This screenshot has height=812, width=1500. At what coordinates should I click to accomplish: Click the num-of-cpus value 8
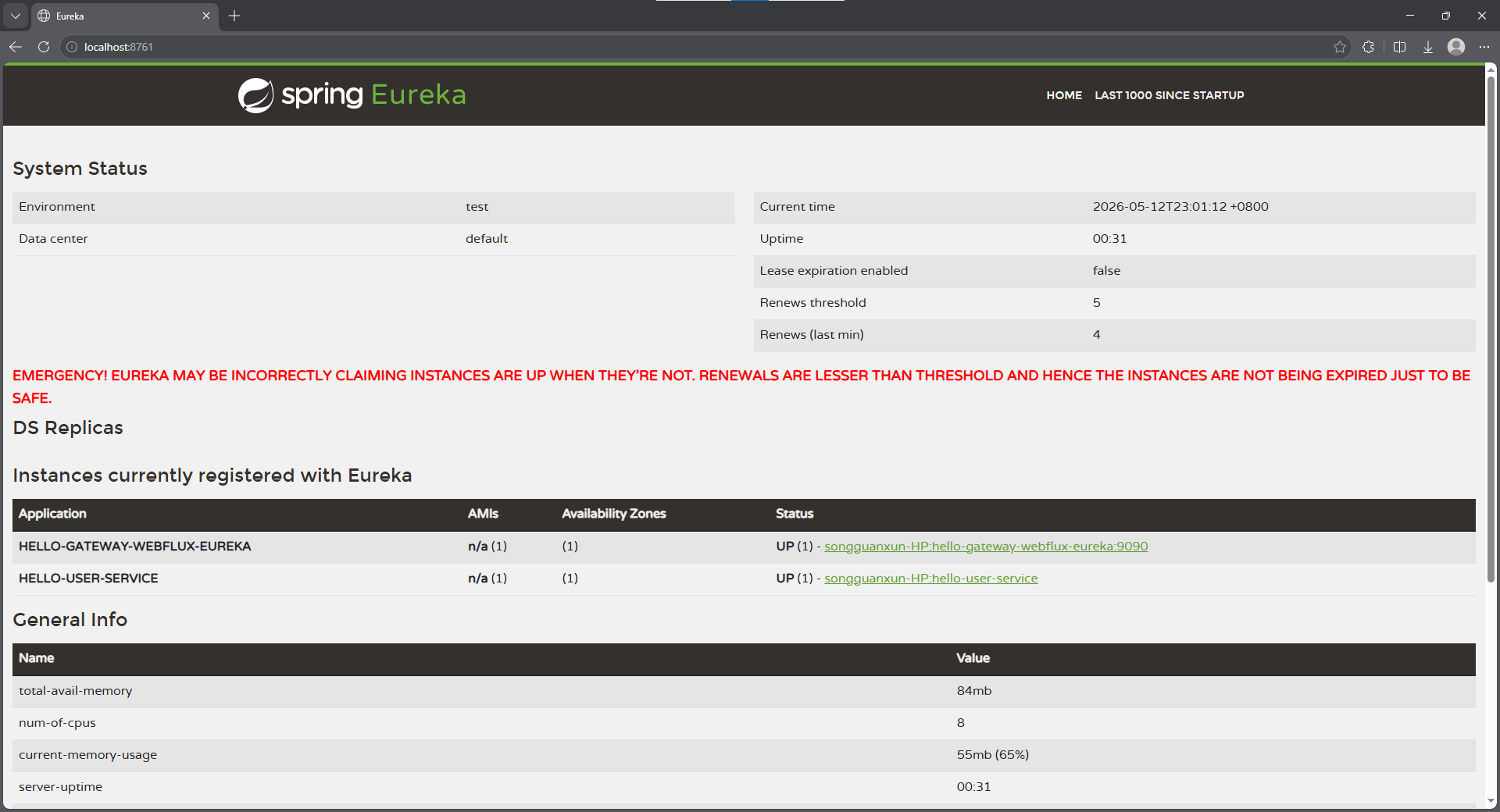click(x=961, y=723)
